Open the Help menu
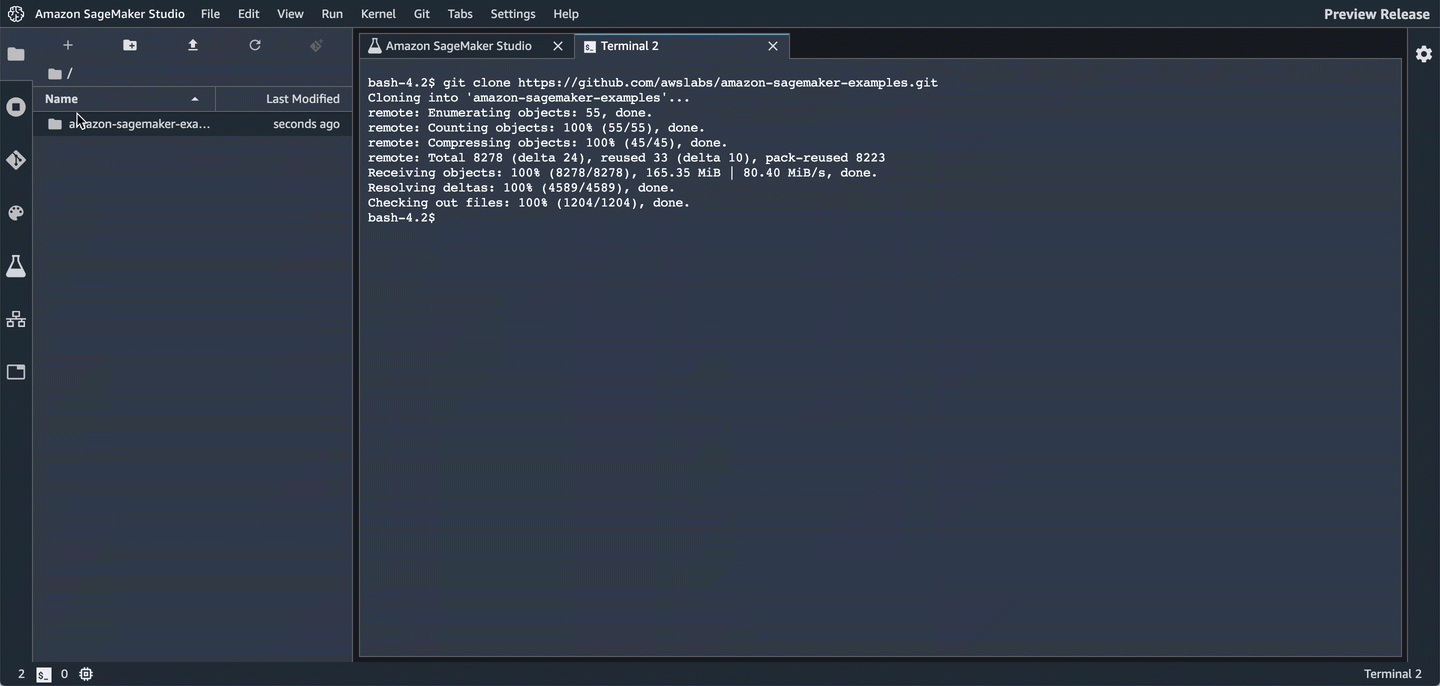This screenshot has width=1440, height=686. (x=566, y=14)
